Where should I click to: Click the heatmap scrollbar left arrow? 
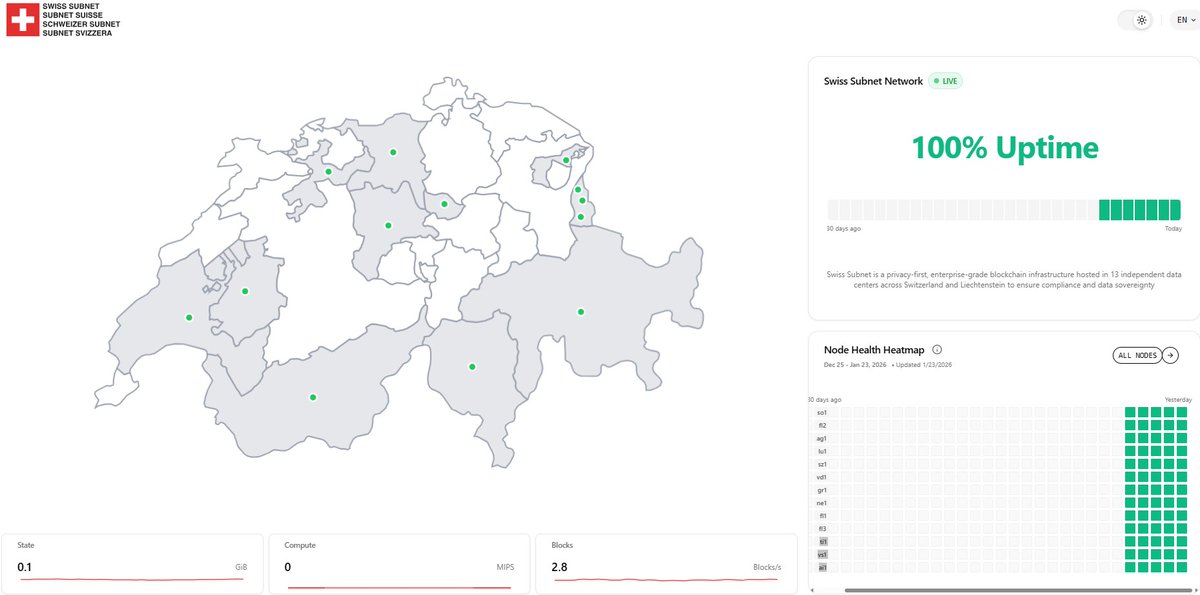pyautogui.click(x=813, y=590)
